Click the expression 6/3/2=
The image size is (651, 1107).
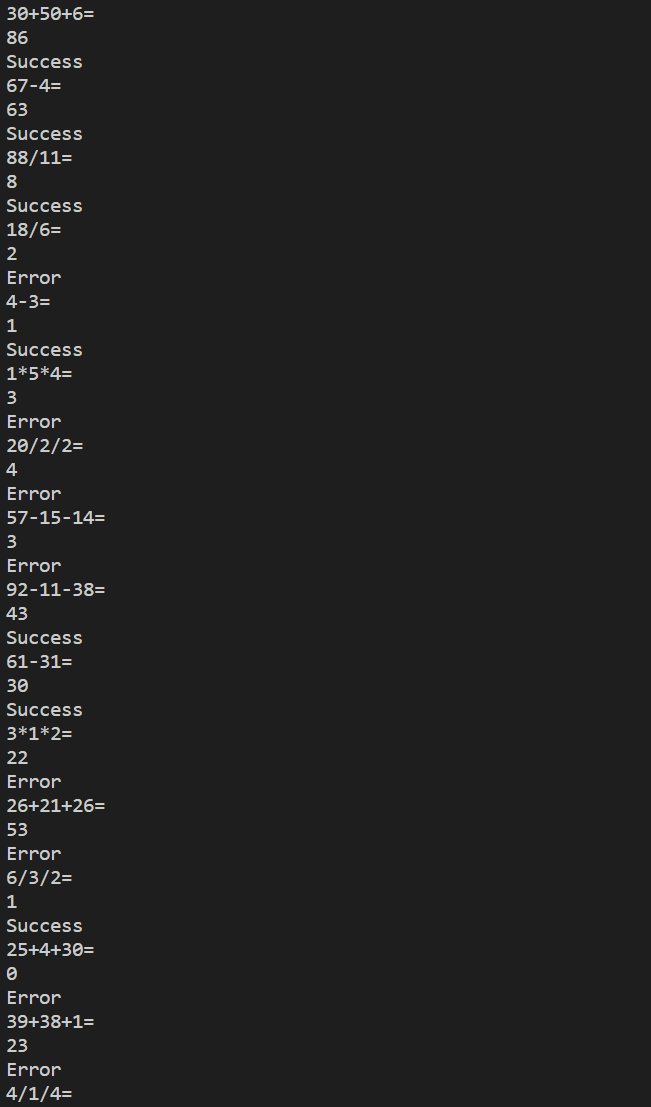click(x=39, y=878)
